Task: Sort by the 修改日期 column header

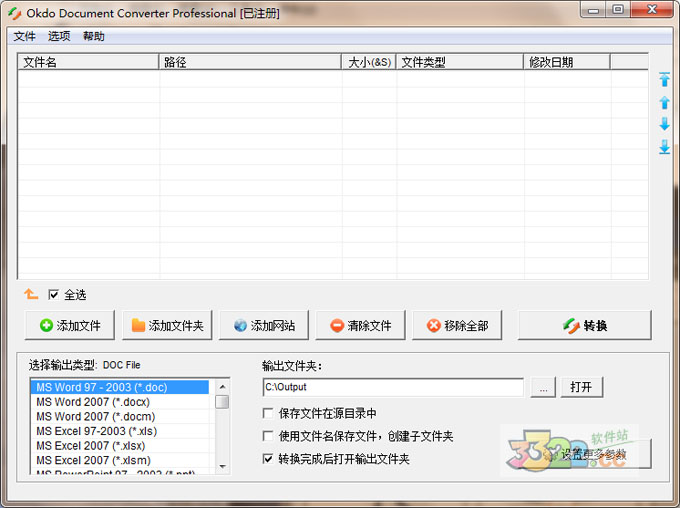Action: (567, 62)
